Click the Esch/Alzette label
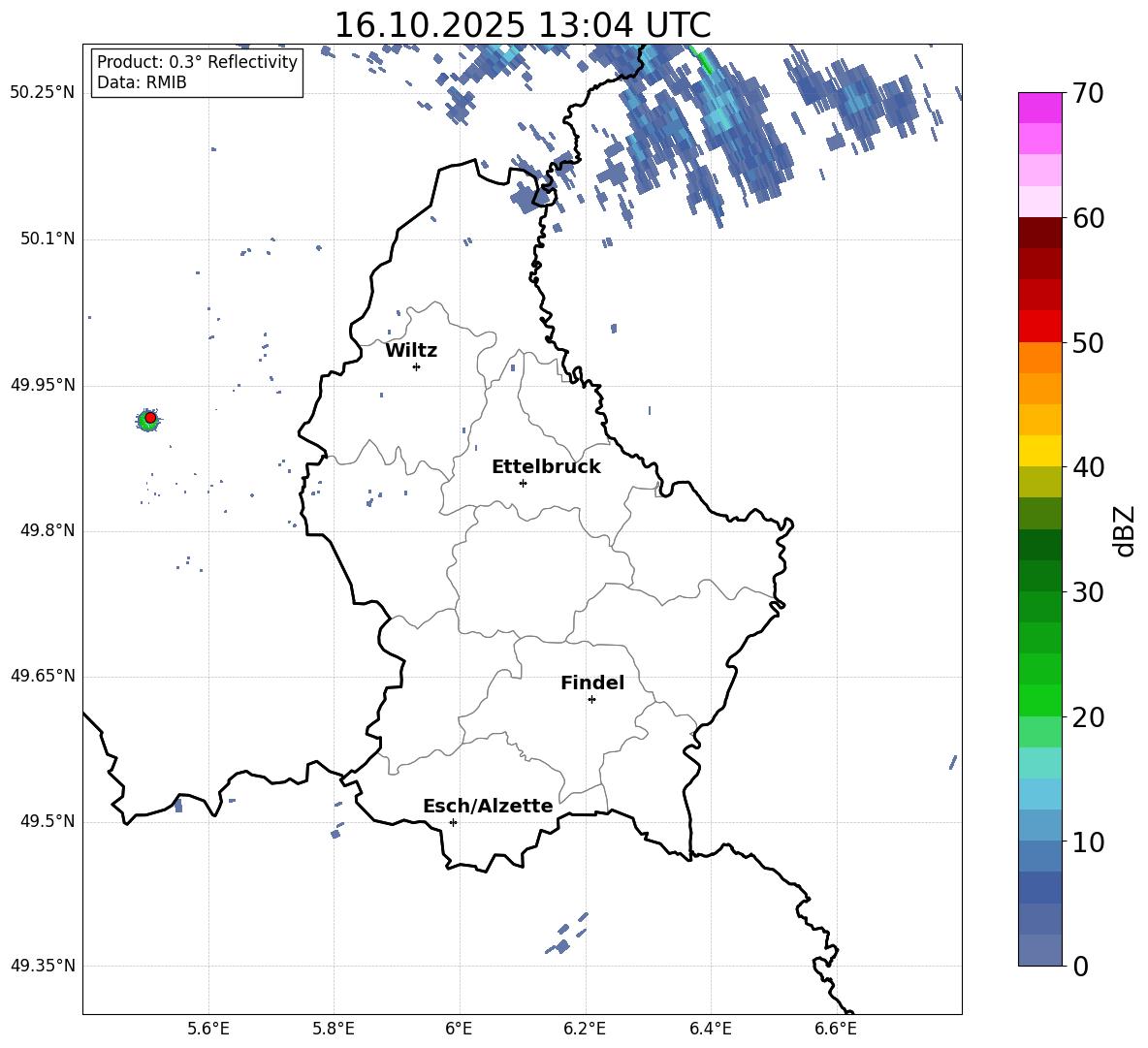 (488, 807)
